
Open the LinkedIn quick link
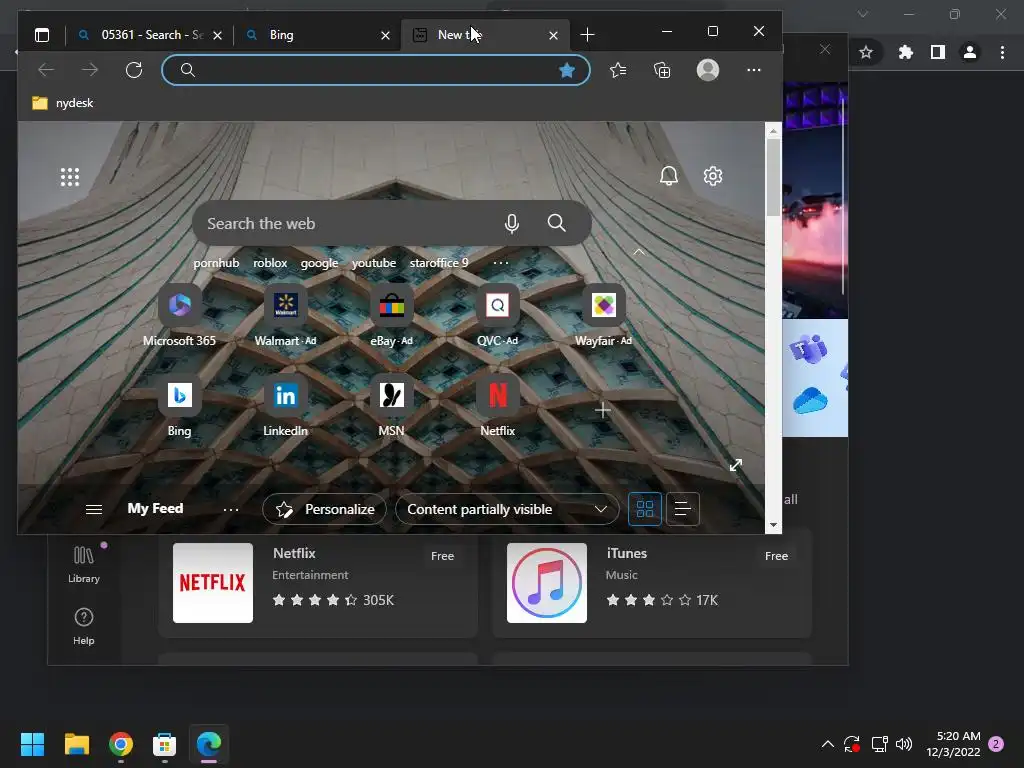point(285,406)
